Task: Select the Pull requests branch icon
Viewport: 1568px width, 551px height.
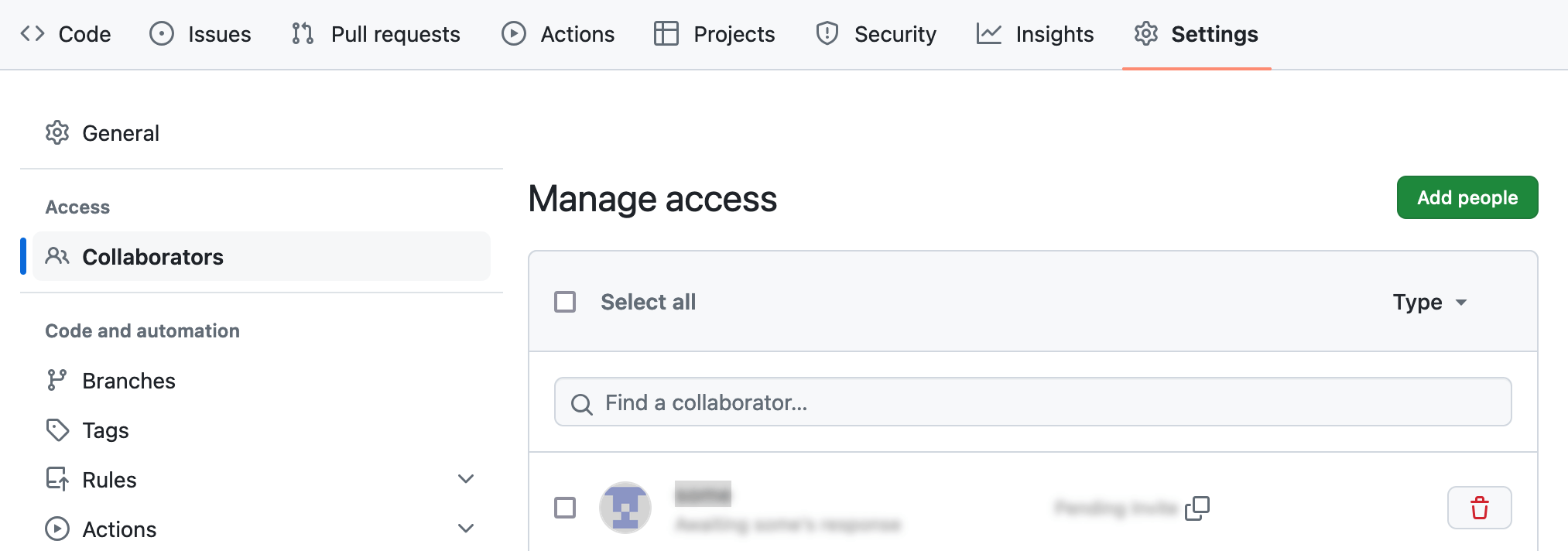Action: (x=301, y=33)
